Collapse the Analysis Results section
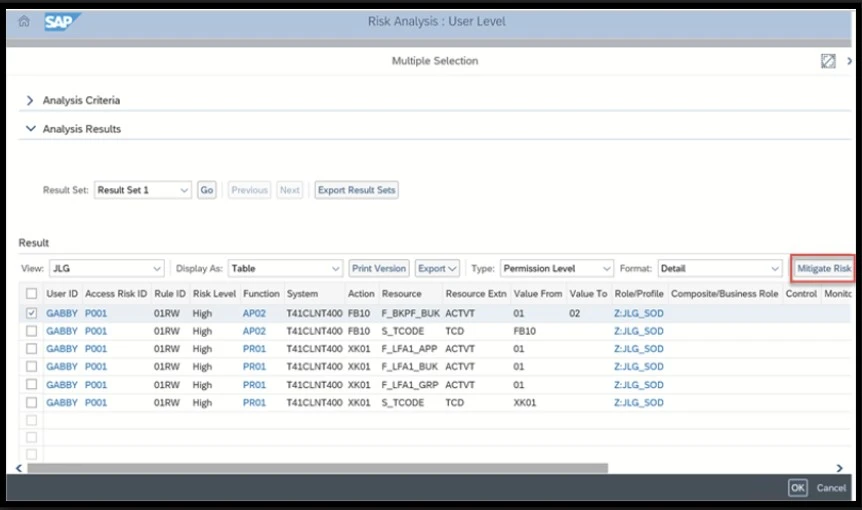The image size is (862, 510). (31, 129)
